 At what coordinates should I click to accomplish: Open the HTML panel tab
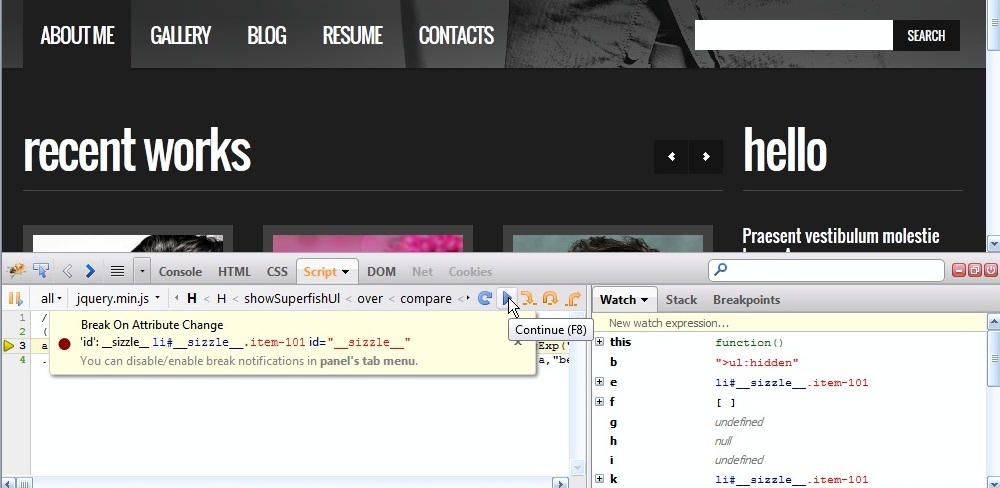234,271
